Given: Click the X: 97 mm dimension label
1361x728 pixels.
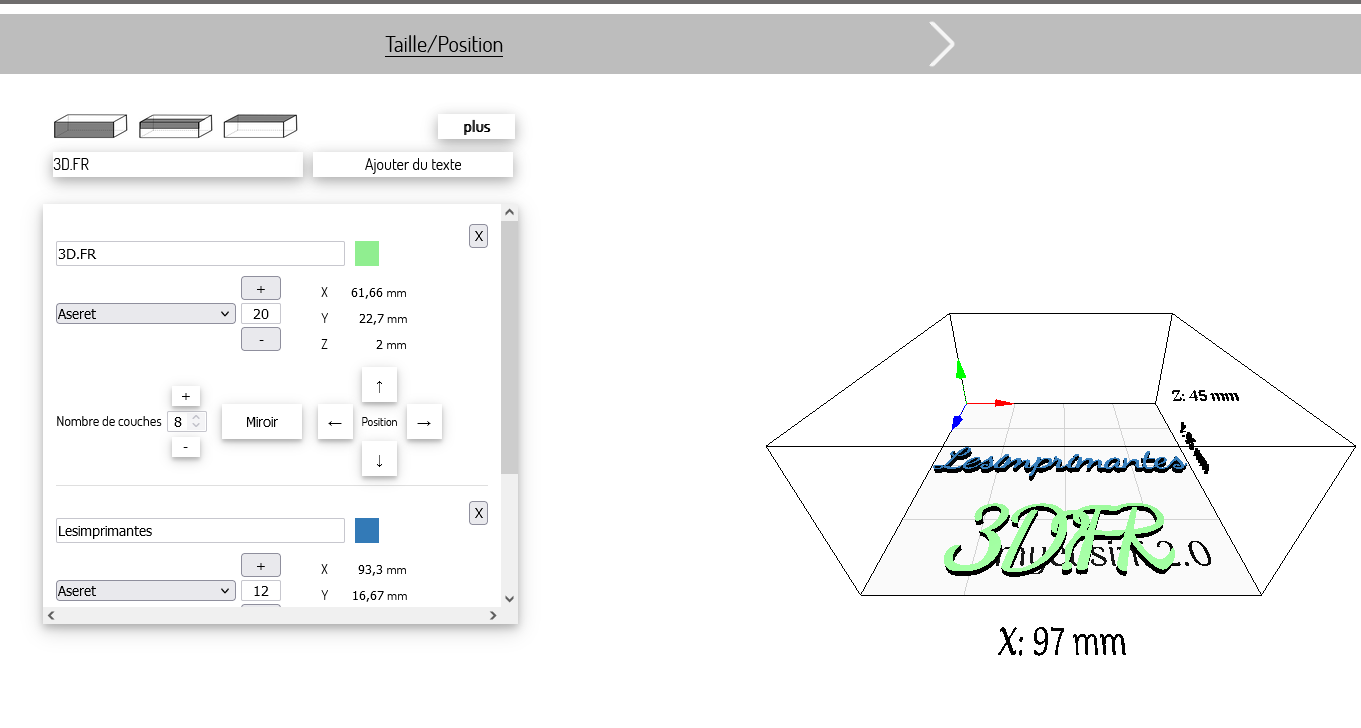Looking at the screenshot, I should 1062,641.
